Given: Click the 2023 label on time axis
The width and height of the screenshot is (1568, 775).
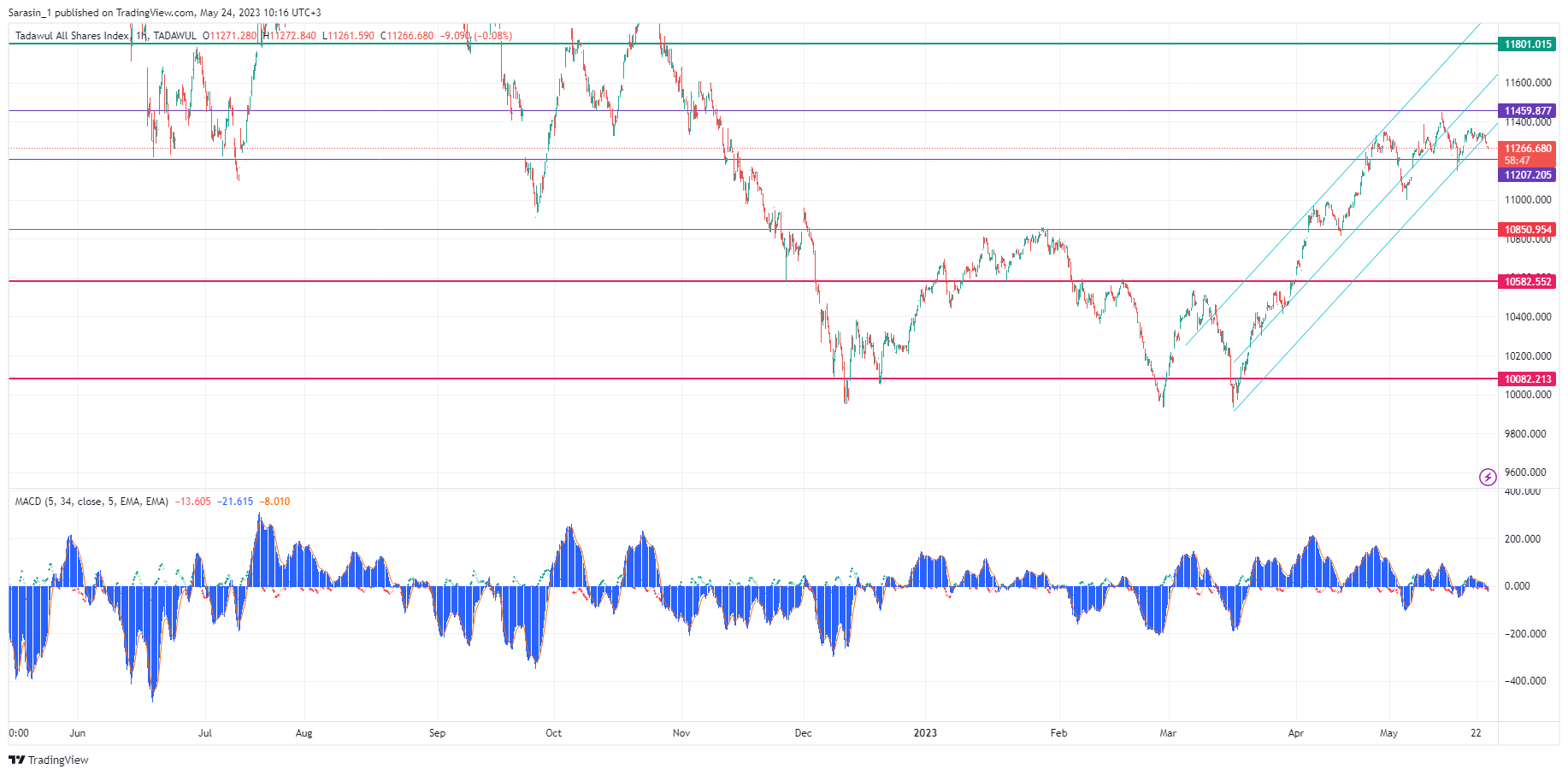Looking at the screenshot, I should point(925,733).
